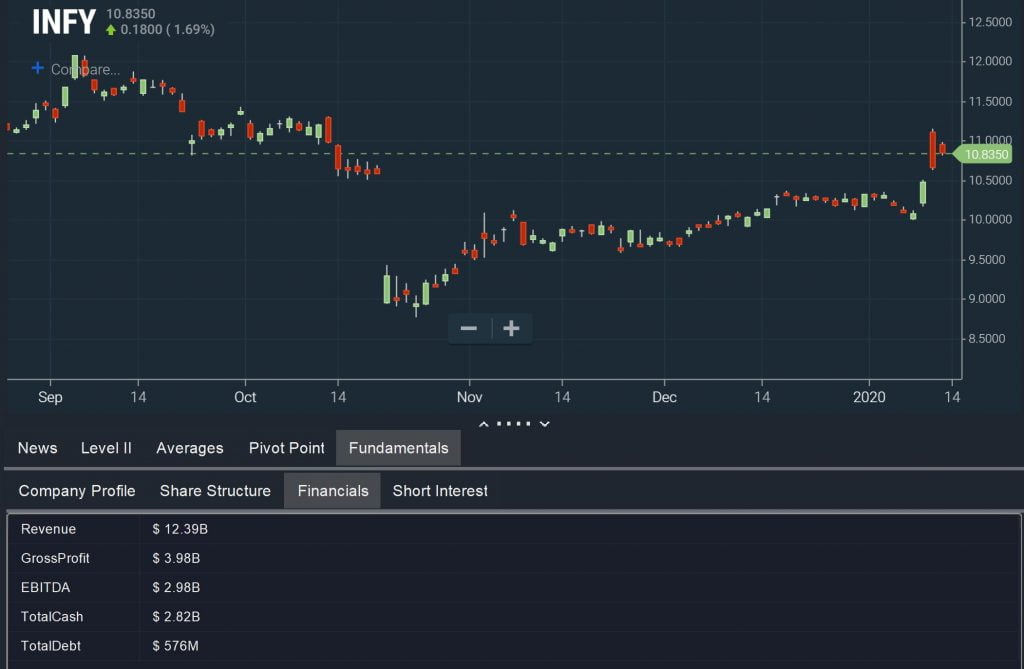1024x669 pixels.
Task: Click the 2020 marker on the time axis
Action: (x=869, y=397)
